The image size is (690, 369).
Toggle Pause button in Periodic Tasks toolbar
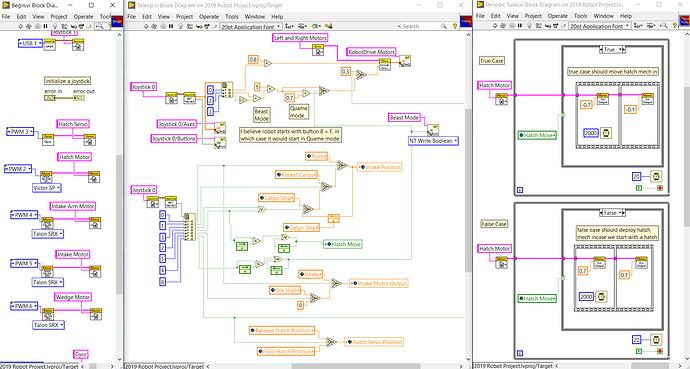[x=520, y=26]
